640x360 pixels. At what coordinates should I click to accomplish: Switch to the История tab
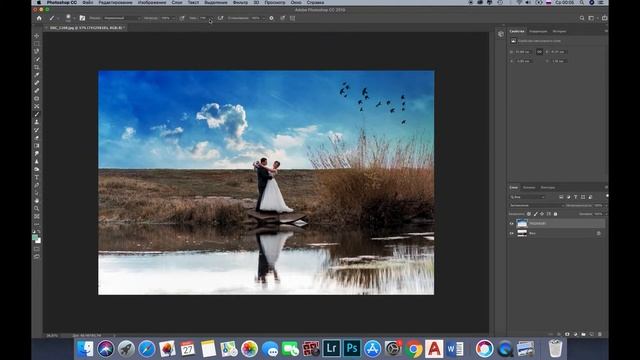coord(559,31)
